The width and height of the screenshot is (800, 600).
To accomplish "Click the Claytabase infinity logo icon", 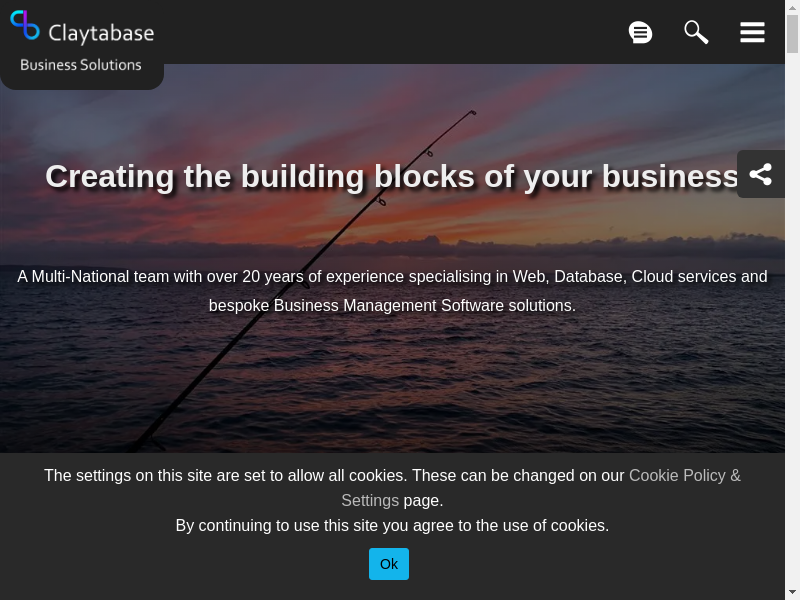I will click(25, 25).
